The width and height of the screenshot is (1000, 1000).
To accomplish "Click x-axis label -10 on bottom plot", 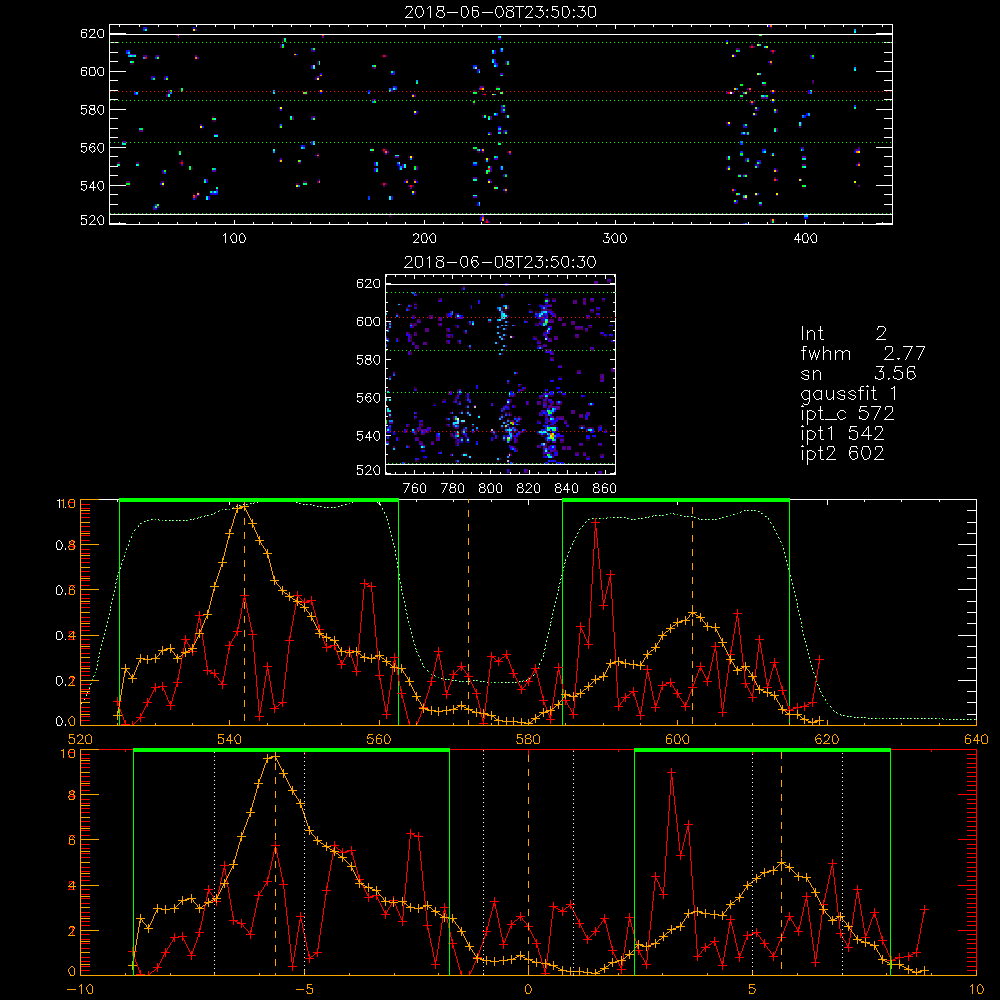I will pos(80,990).
